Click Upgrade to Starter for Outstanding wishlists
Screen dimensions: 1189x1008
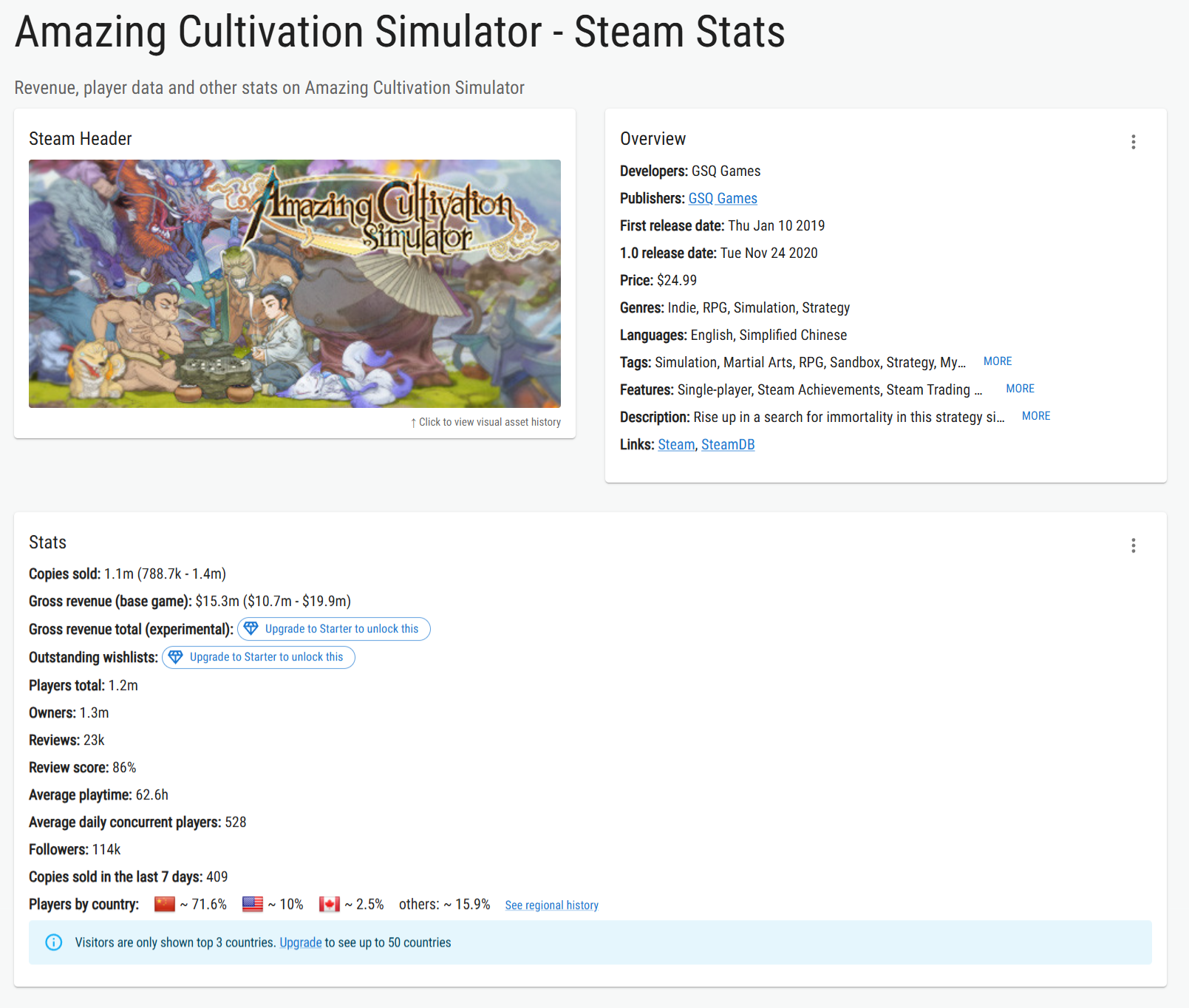coord(259,657)
